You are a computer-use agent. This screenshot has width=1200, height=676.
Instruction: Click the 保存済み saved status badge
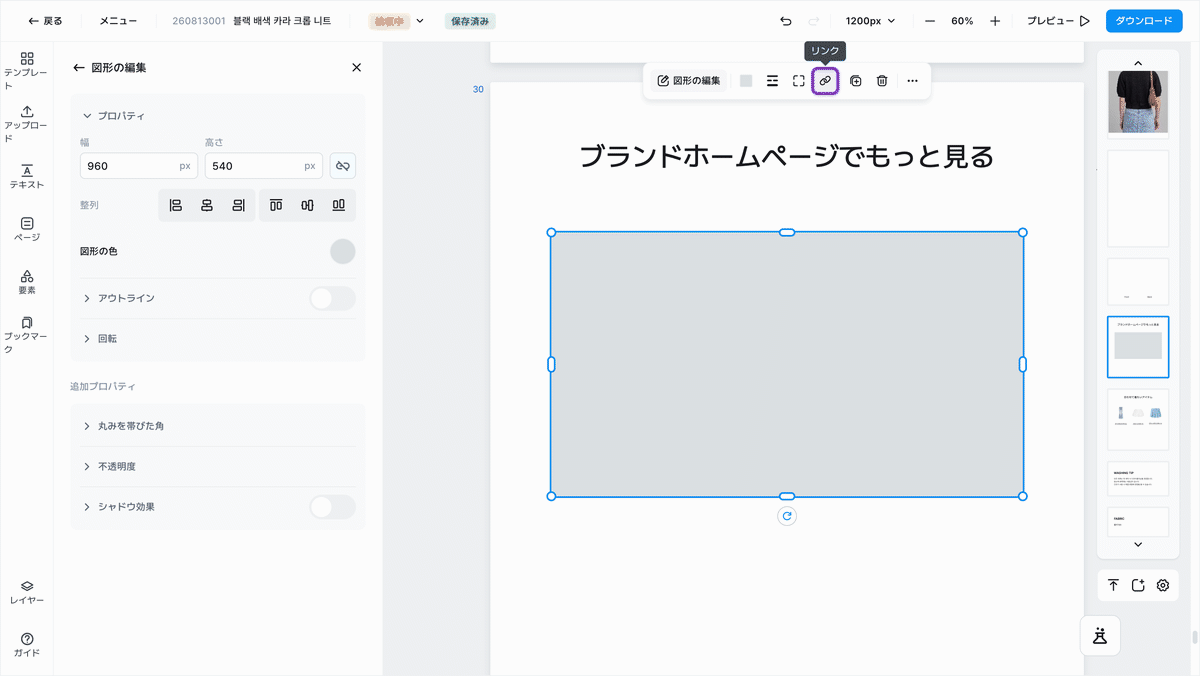click(x=470, y=21)
